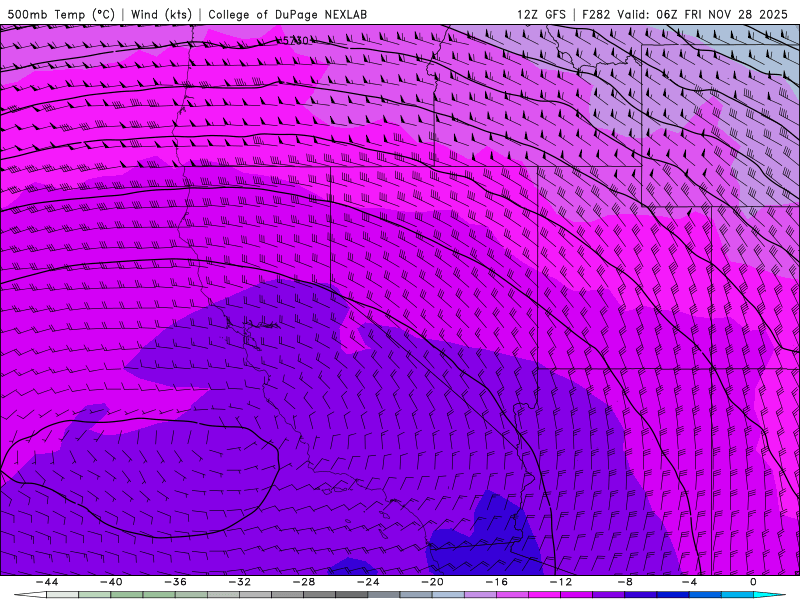Click the '-12' legend value
The image size is (800, 600).
(x=561, y=582)
